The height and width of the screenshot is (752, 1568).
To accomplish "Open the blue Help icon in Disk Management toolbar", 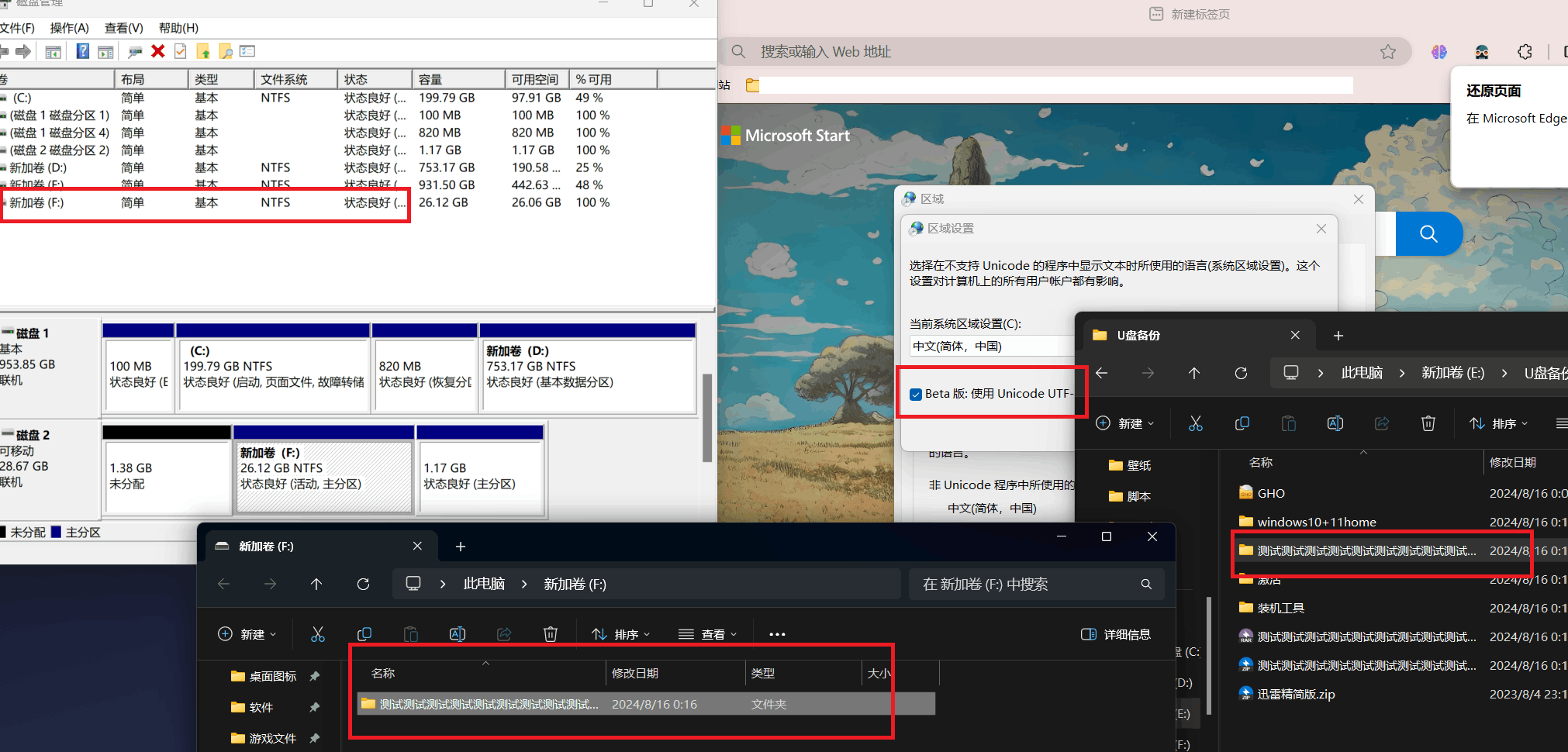I will tap(82, 51).
